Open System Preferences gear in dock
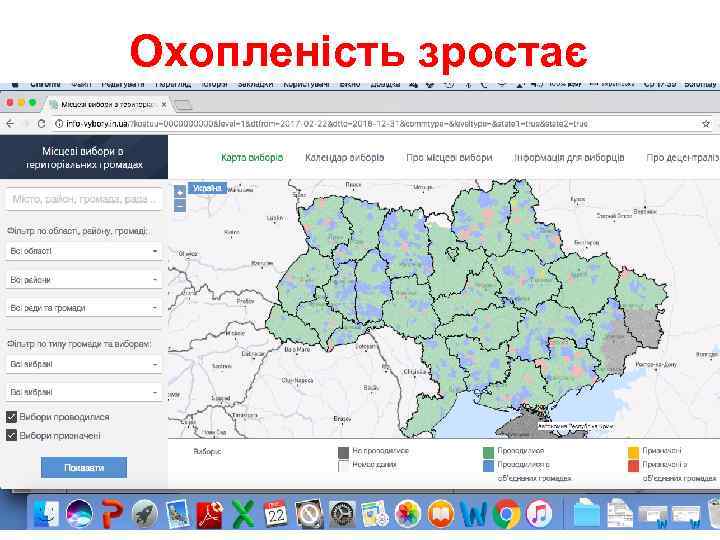Image resolution: width=720 pixels, height=540 pixels. pyautogui.click(x=342, y=514)
